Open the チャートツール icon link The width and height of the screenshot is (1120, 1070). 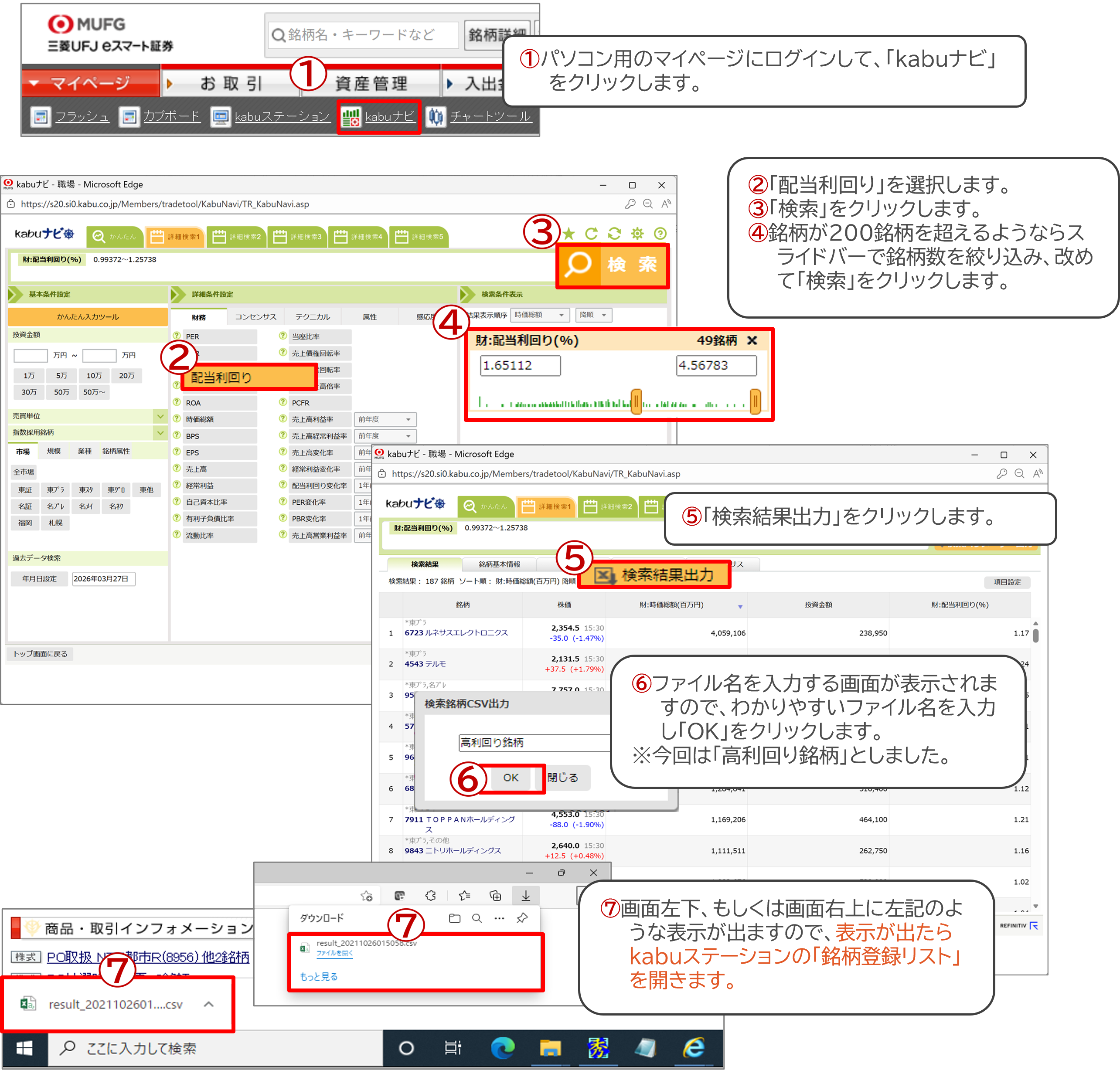coord(436,117)
